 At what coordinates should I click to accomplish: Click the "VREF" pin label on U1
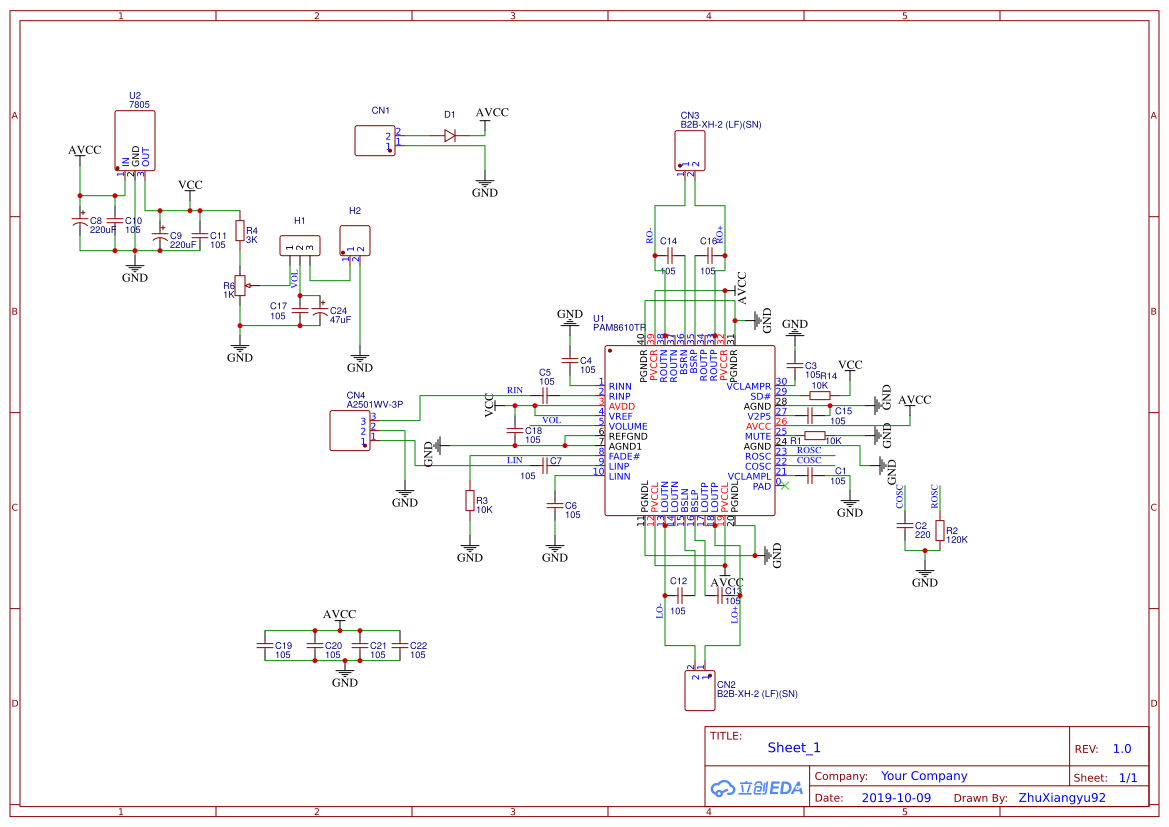pyautogui.click(x=620, y=416)
